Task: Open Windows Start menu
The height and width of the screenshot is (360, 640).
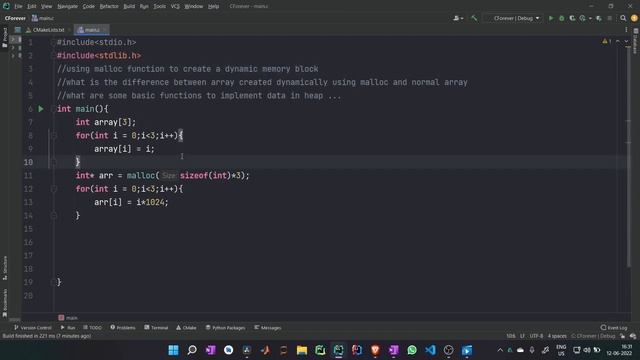Action: tap(173, 350)
